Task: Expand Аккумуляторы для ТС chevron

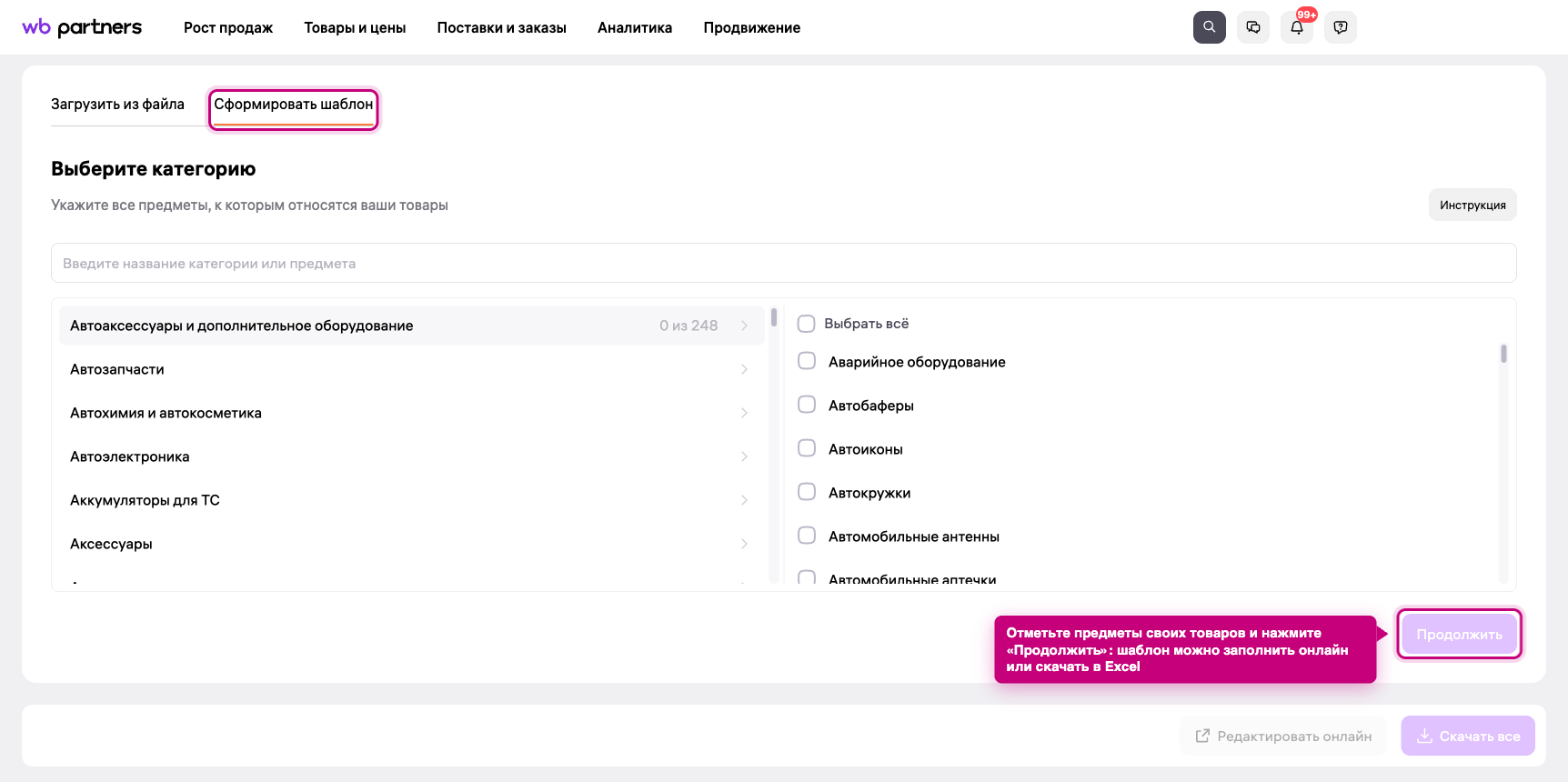Action: tap(744, 500)
